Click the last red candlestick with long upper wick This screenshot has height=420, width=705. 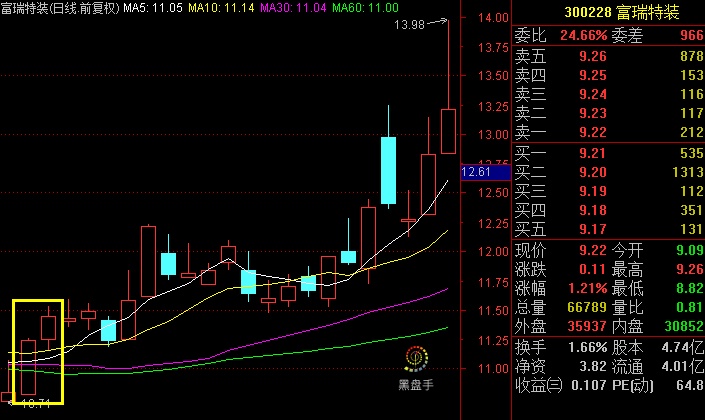448,131
